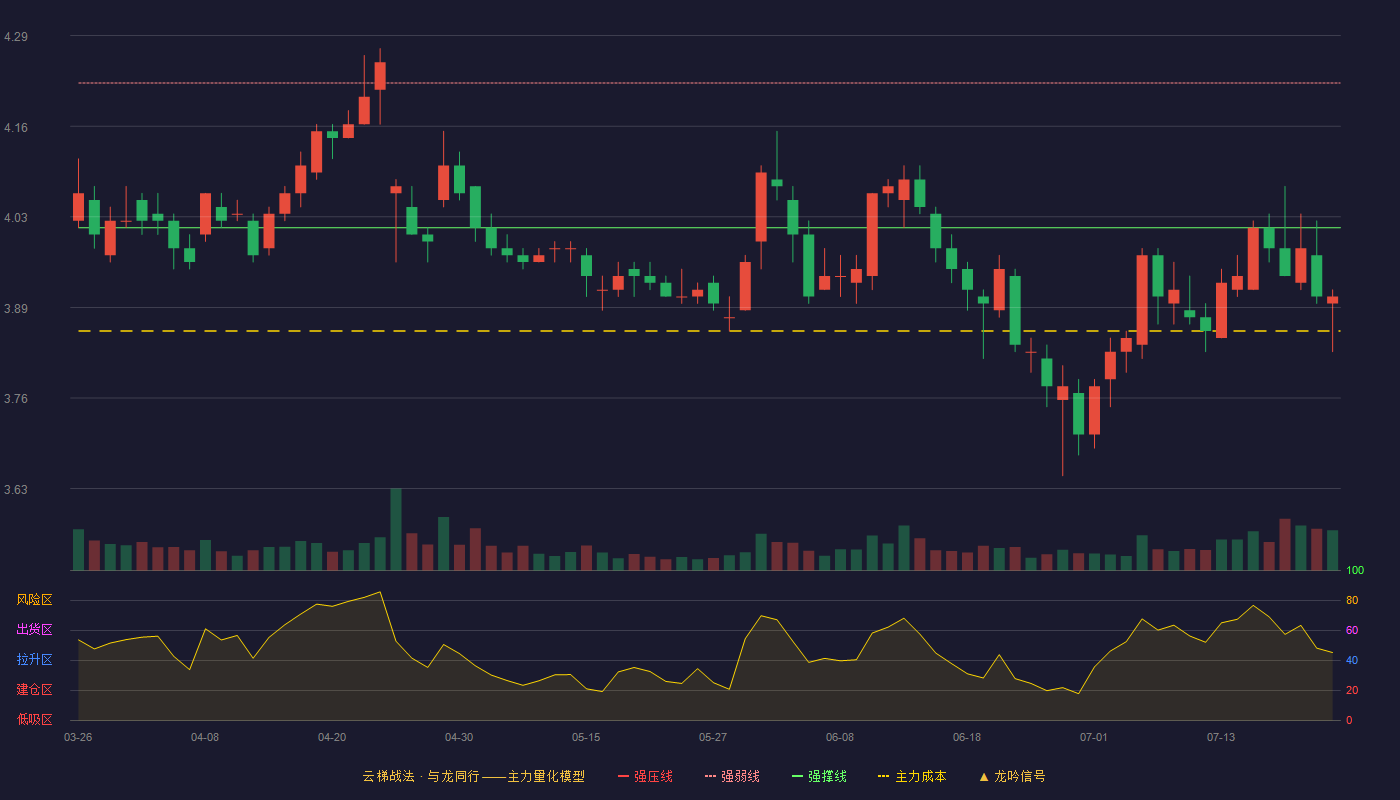Click the 4.03 price axis label
Viewport: 1400px width, 800px height.
point(16,218)
